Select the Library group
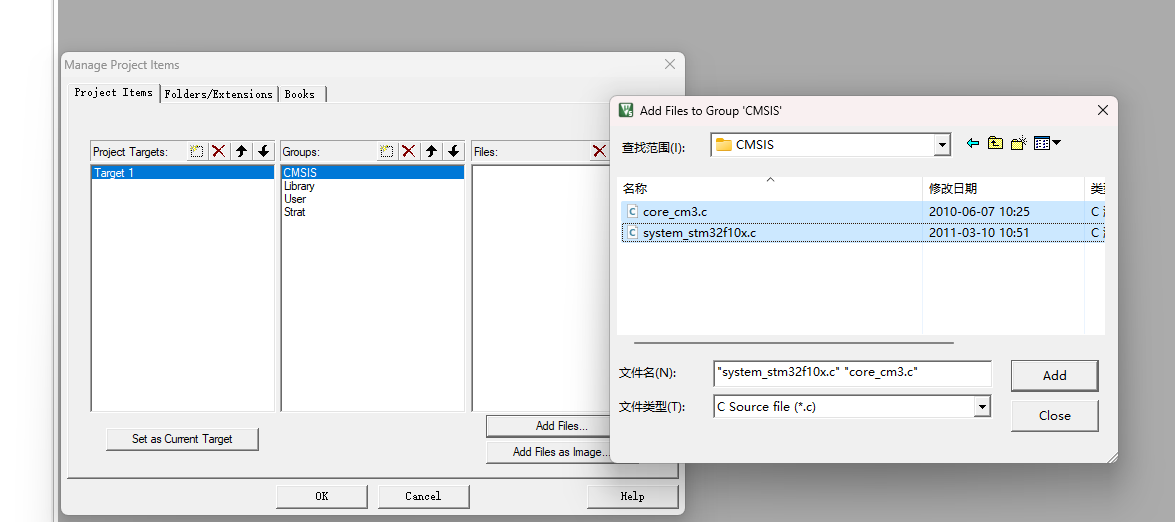Viewport: 1175px width, 522px height. [x=299, y=186]
